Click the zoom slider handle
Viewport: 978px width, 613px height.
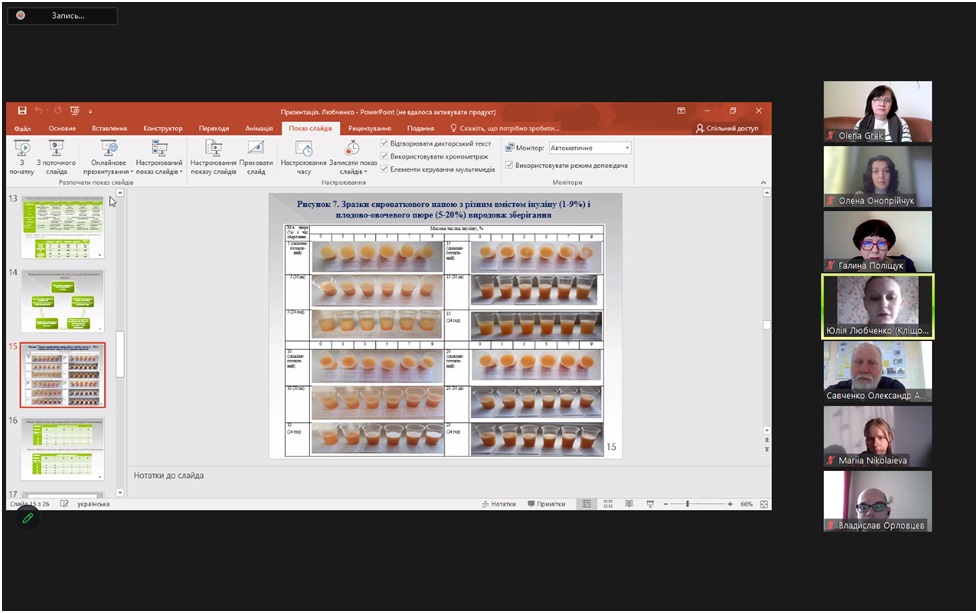pos(687,504)
